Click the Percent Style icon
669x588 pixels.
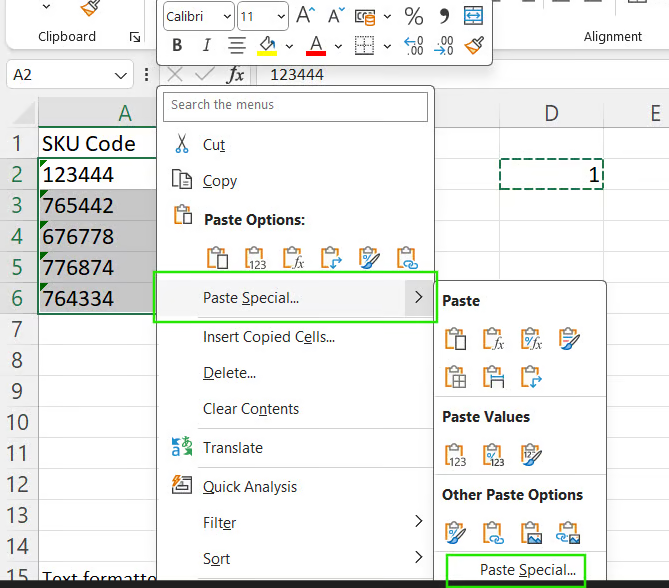[x=413, y=16]
